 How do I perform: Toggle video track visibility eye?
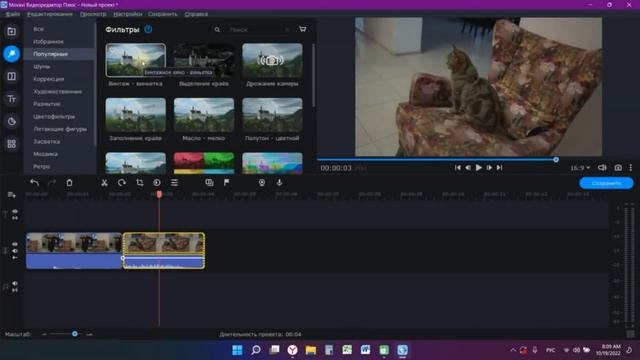pyautogui.click(x=15, y=244)
